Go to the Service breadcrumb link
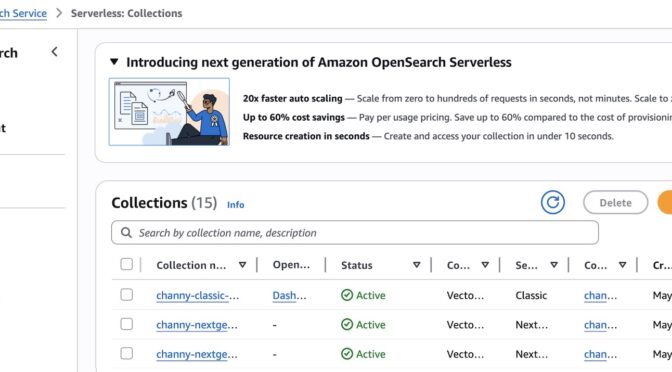Screen dimensions: 672x372 click(23, 13)
